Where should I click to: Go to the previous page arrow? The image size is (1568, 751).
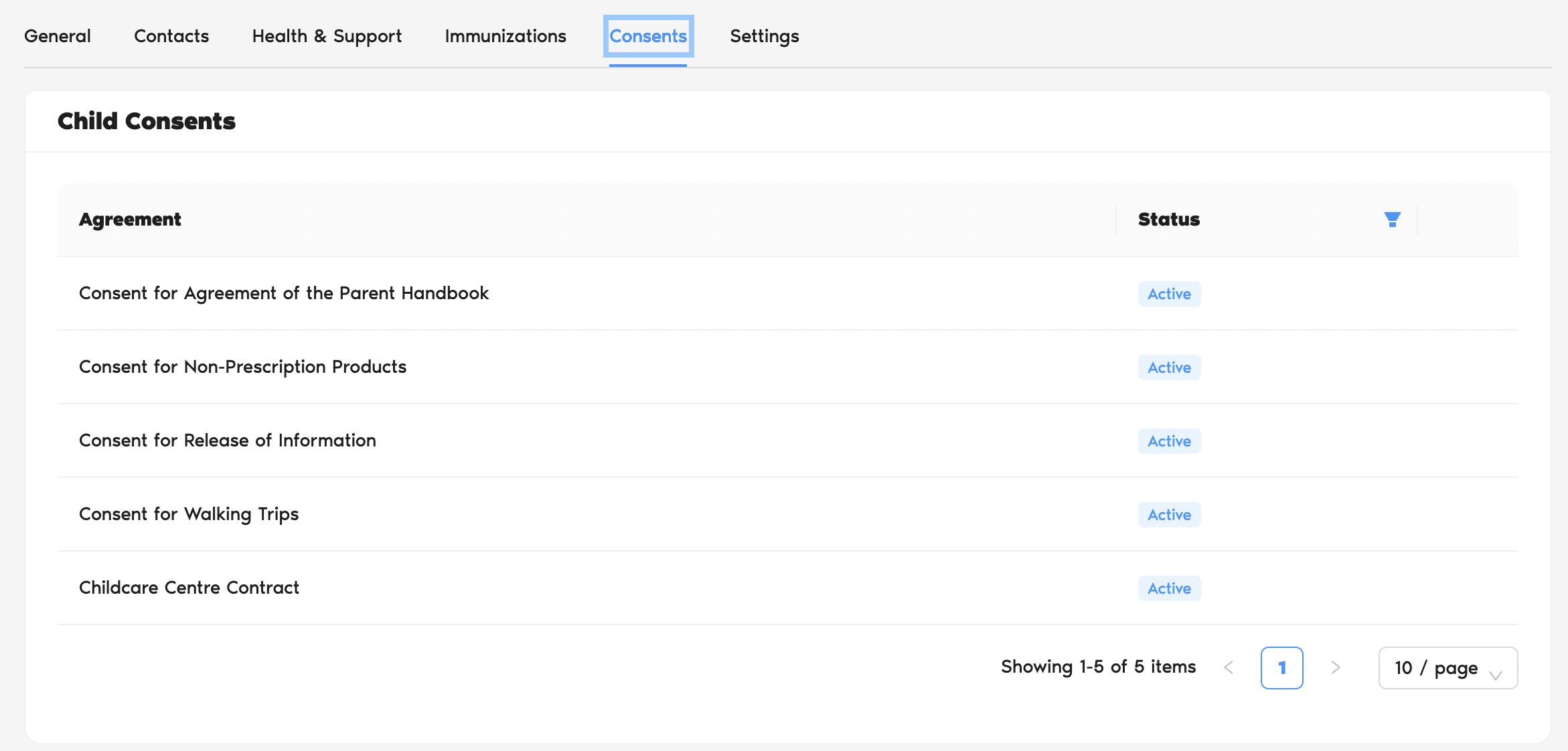1229,667
